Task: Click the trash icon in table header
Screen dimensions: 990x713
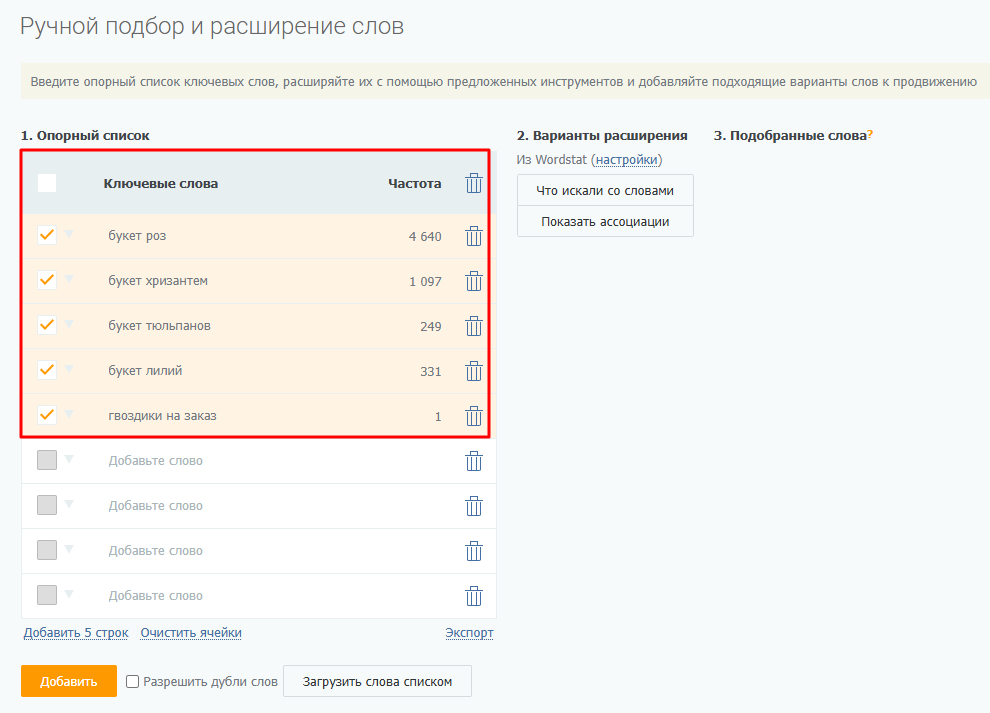Action: [x=474, y=183]
